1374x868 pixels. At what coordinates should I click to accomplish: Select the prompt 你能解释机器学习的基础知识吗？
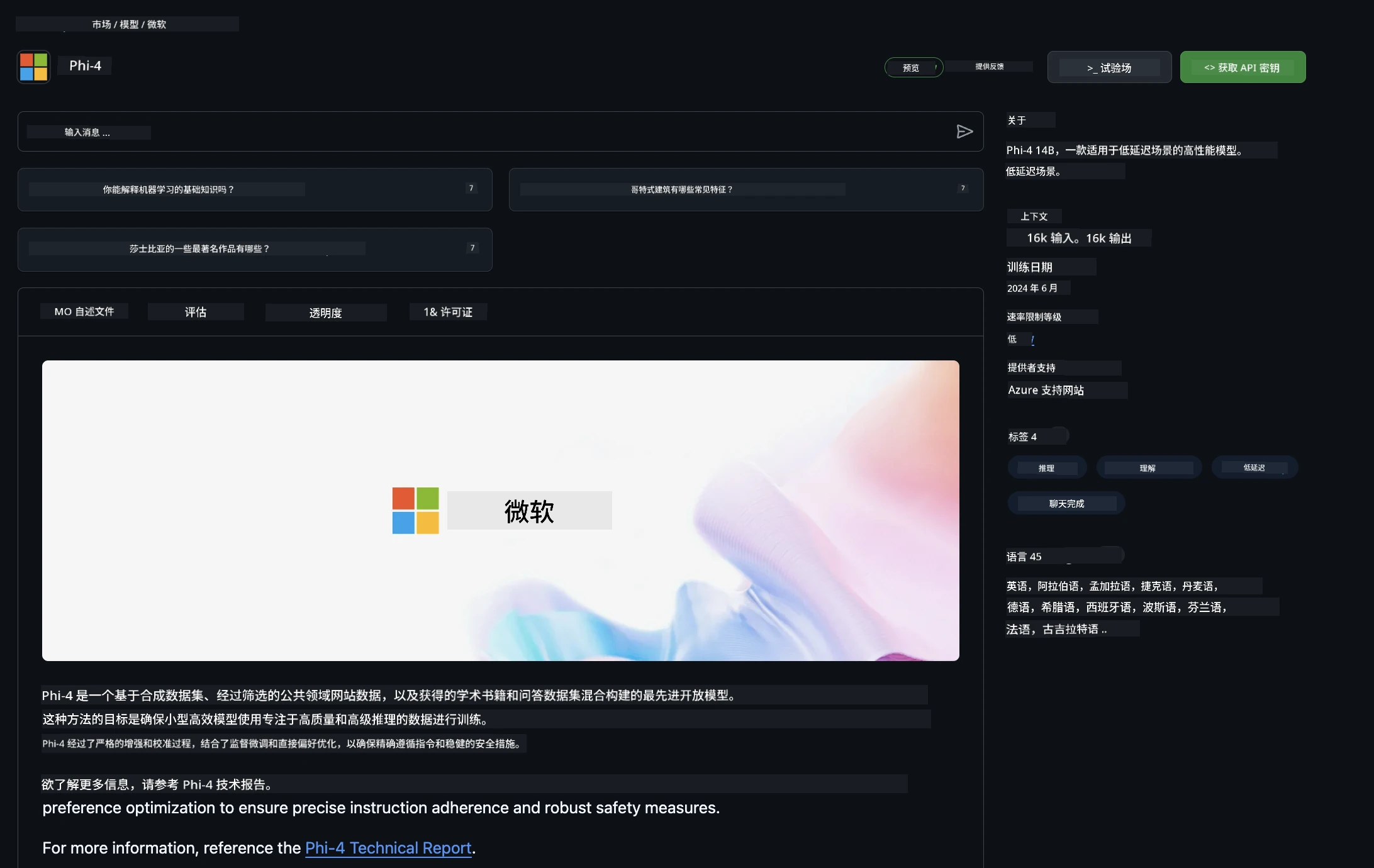255,189
